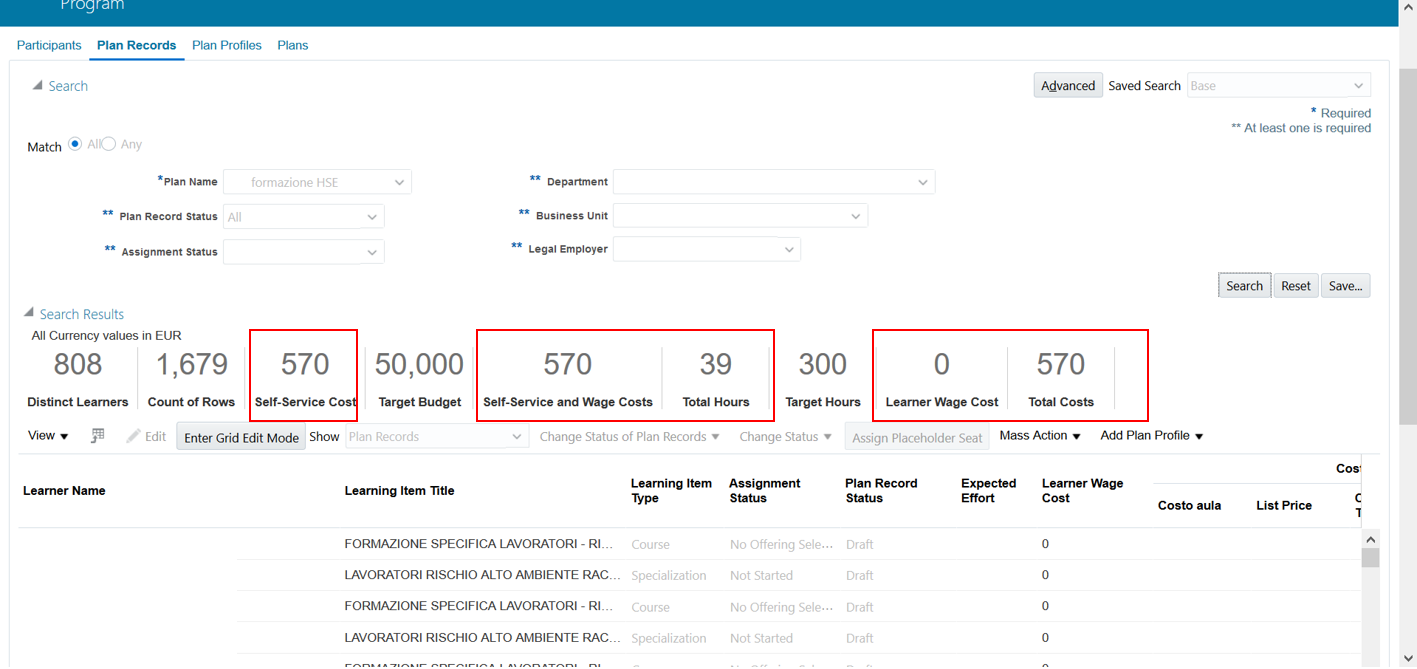The height and width of the screenshot is (669, 1417).
Task: Select the Plan Records tab
Action: coord(136,45)
